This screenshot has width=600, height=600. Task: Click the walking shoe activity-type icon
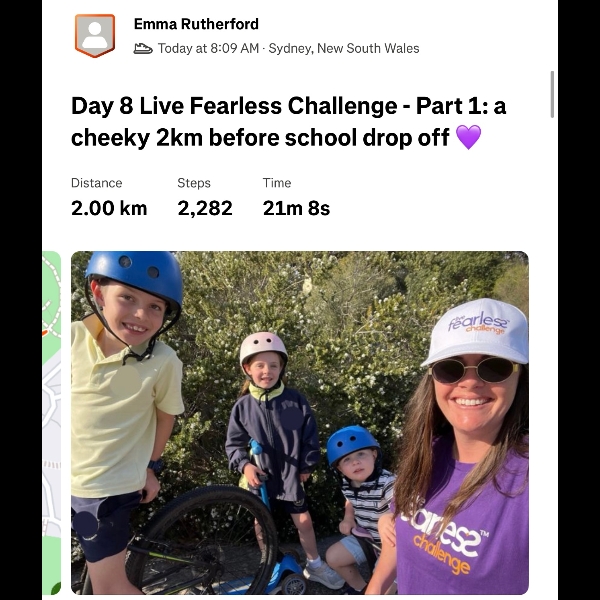pyautogui.click(x=143, y=49)
